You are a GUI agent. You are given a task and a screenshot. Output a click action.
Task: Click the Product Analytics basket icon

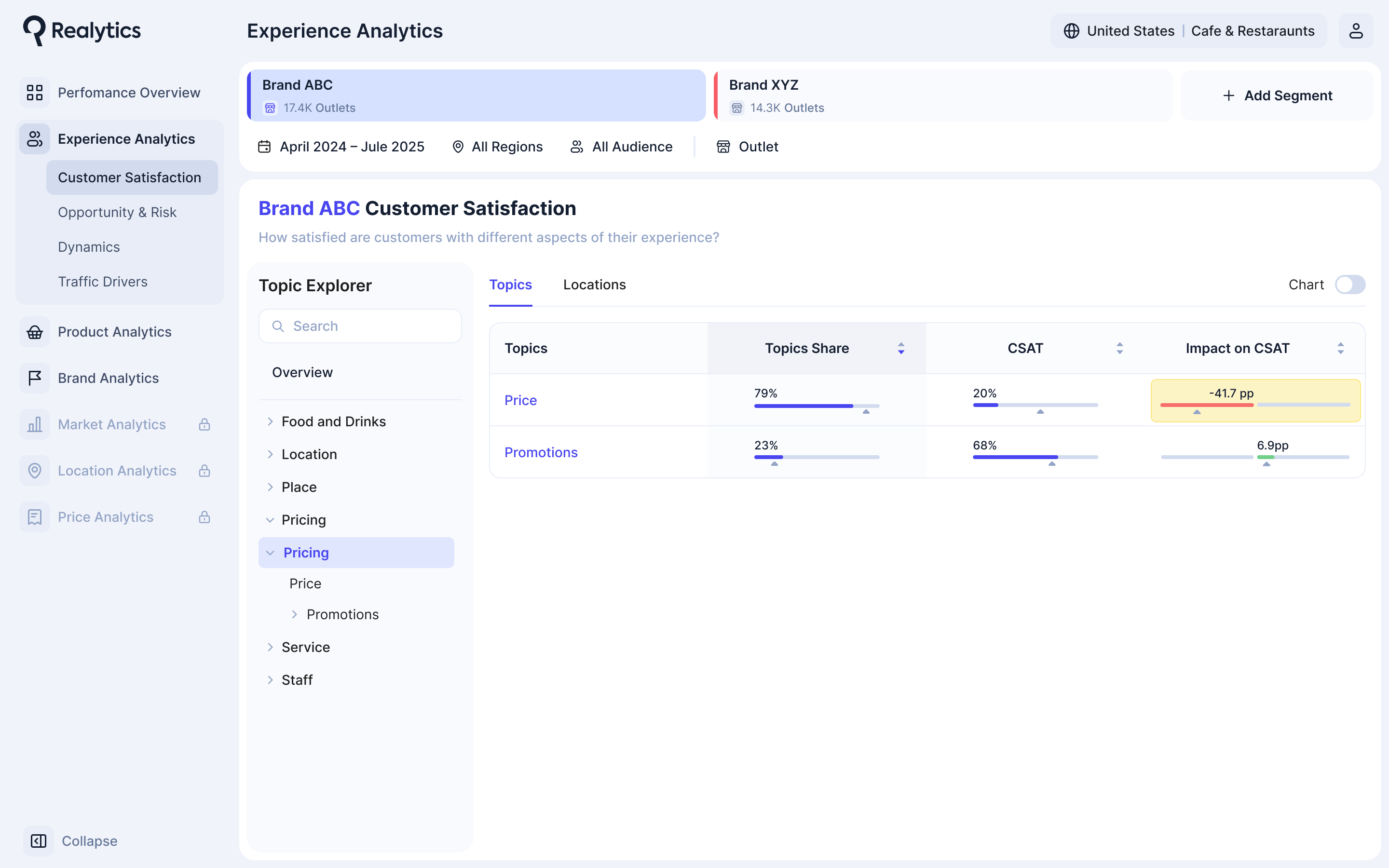tap(34, 332)
